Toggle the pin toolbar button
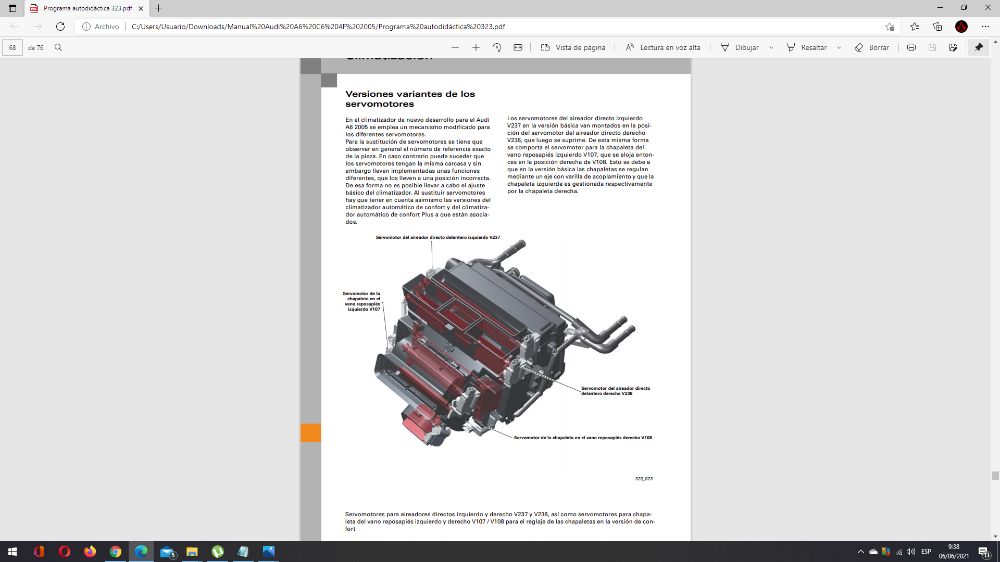Viewport: 1000px width, 562px height. 979,47
